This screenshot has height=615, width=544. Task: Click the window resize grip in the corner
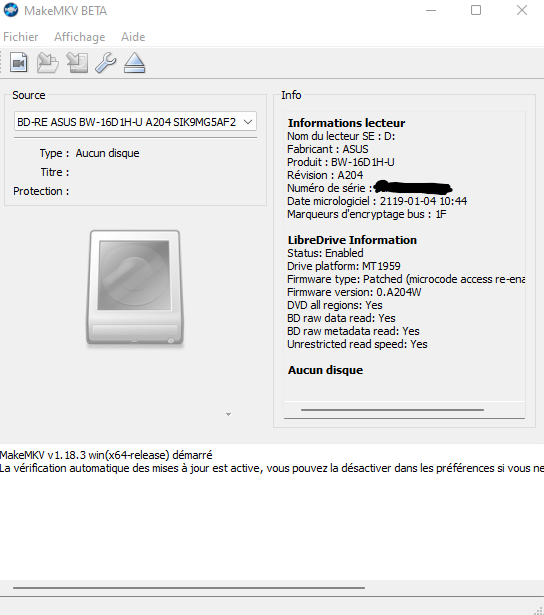[539, 610]
